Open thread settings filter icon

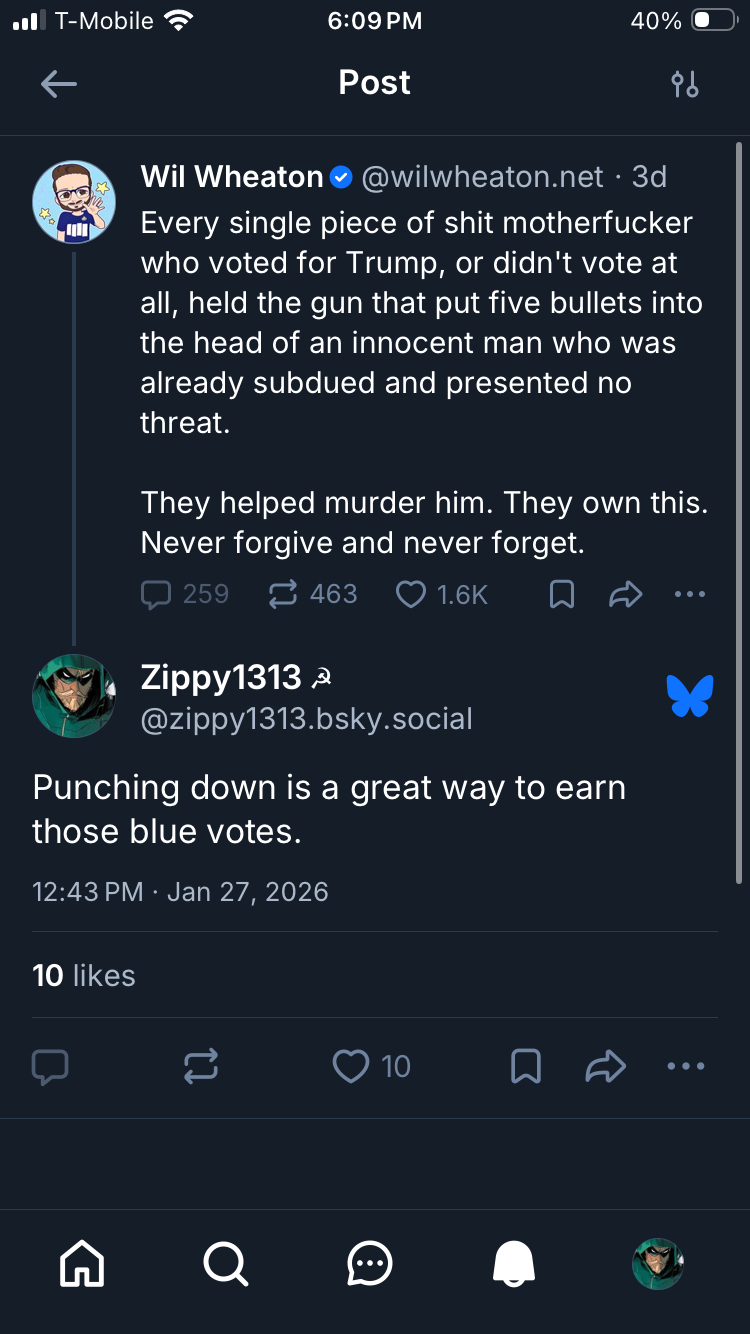pyautogui.click(x=685, y=84)
